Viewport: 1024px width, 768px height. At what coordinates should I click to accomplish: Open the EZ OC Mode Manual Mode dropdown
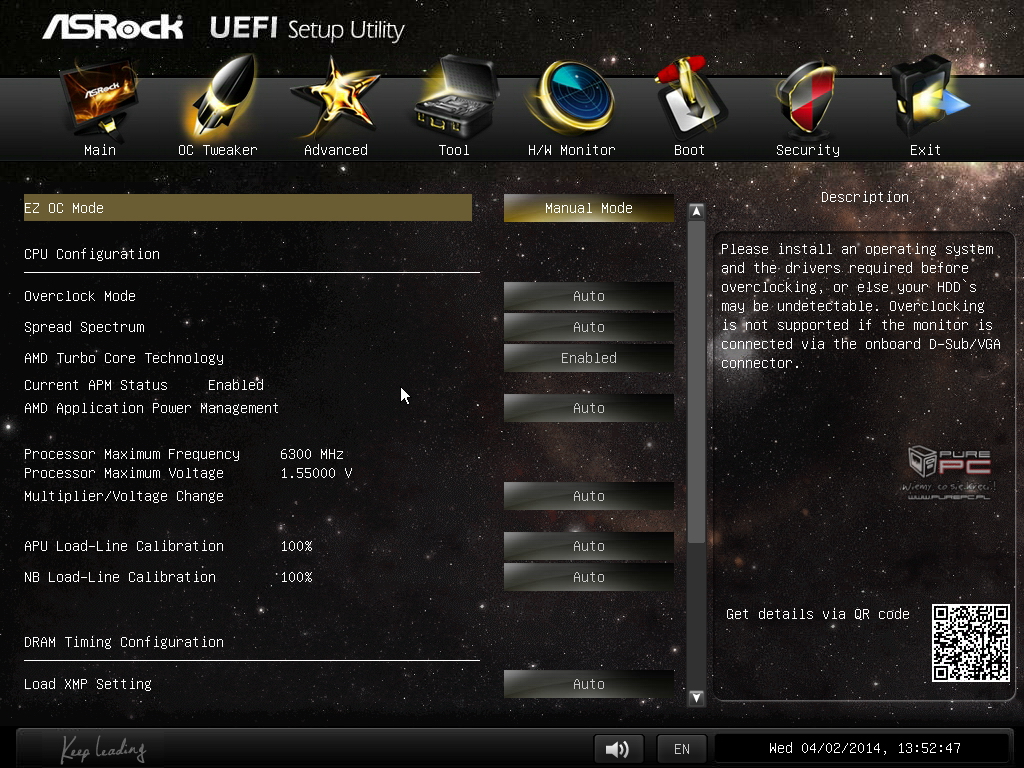click(x=588, y=208)
